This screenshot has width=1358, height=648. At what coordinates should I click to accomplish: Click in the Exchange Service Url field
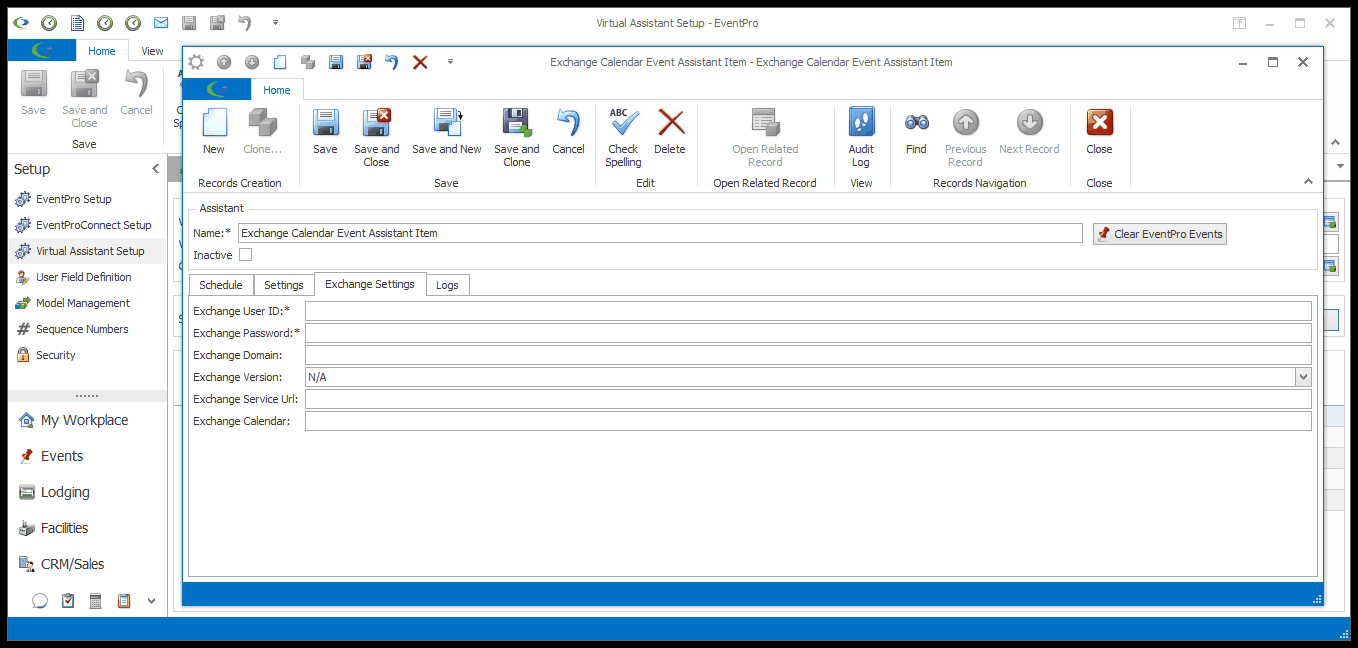tap(808, 399)
